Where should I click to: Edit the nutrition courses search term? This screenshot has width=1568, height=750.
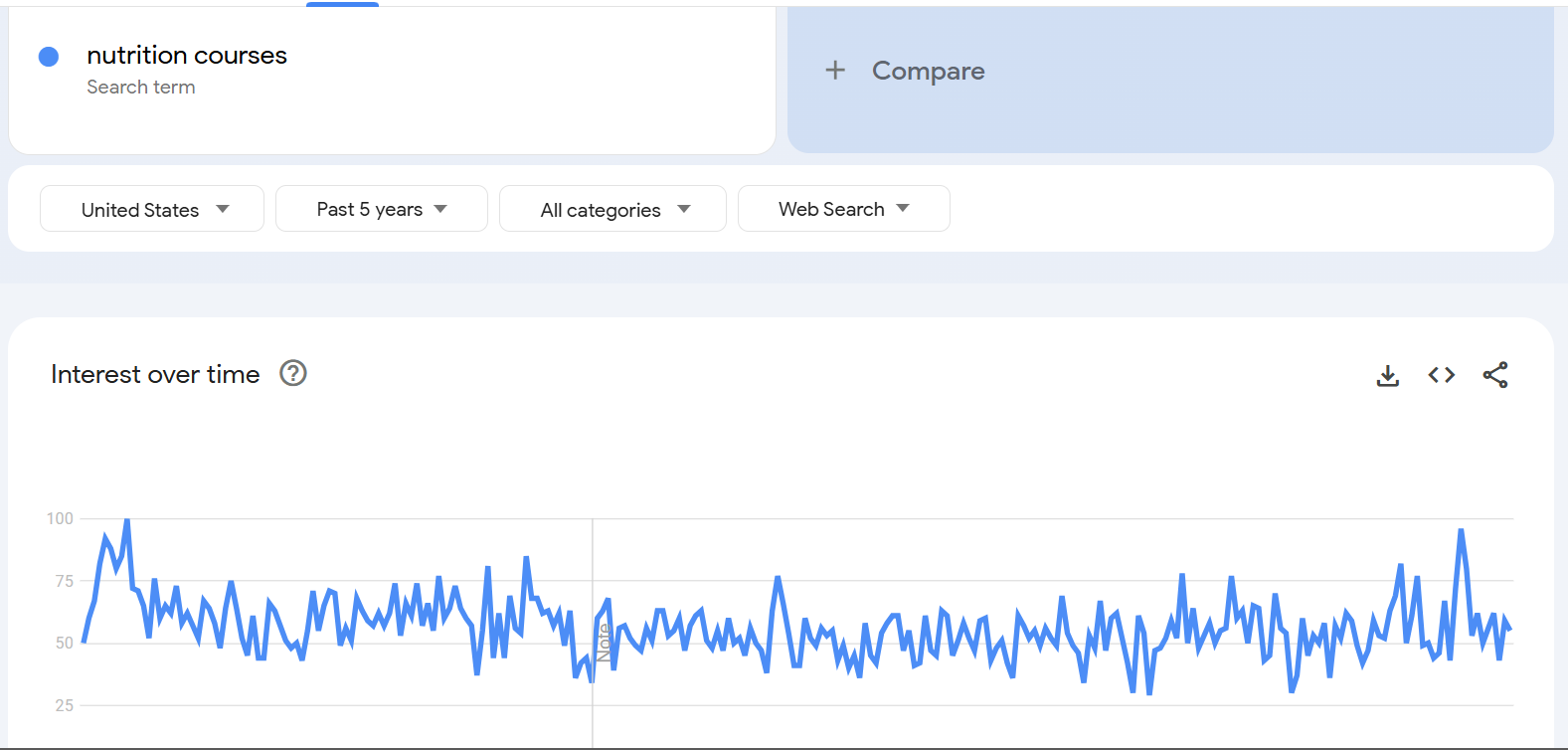click(x=187, y=55)
